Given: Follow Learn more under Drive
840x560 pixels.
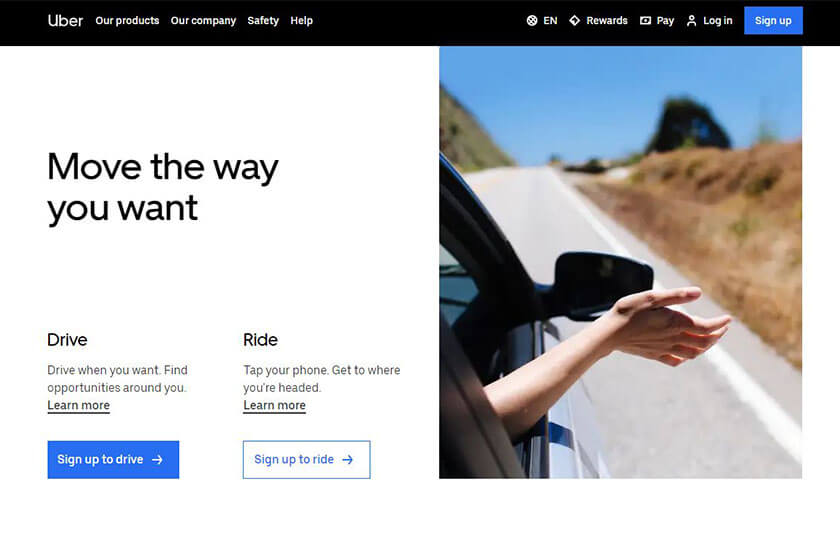Looking at the screenshot, I should (x=78, y=406).
